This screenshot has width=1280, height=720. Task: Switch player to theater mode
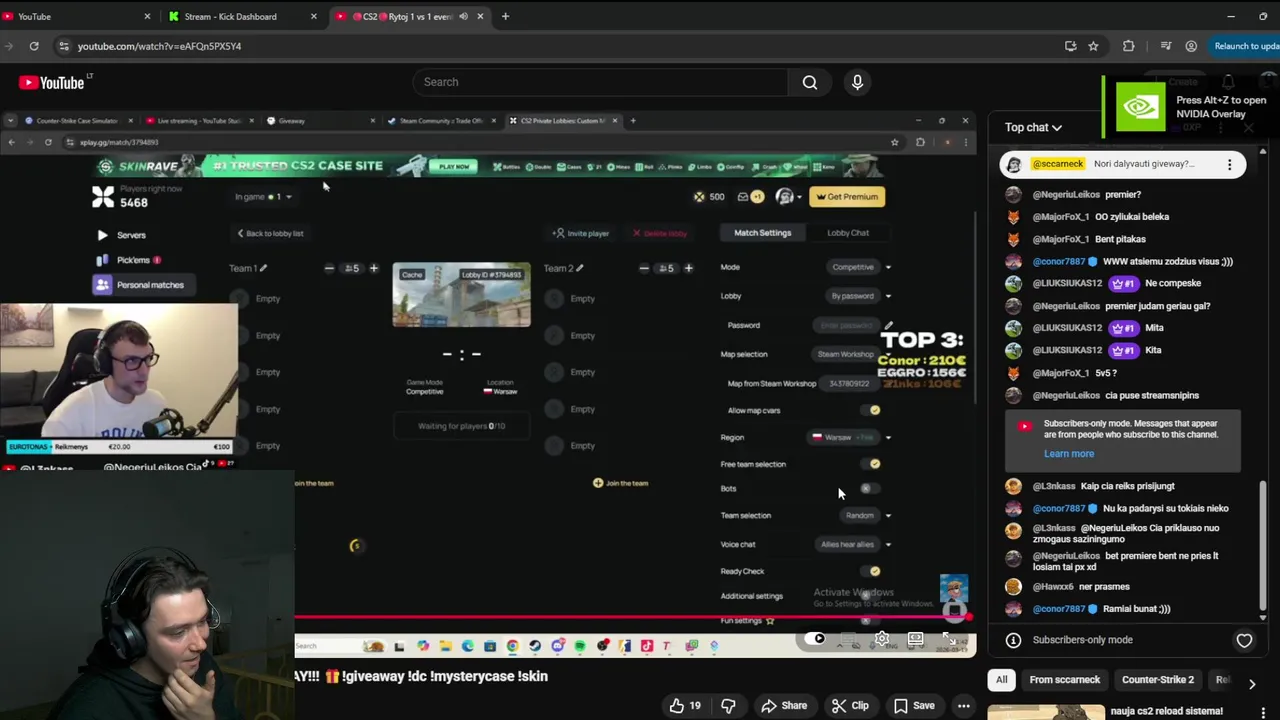point(915,638)
